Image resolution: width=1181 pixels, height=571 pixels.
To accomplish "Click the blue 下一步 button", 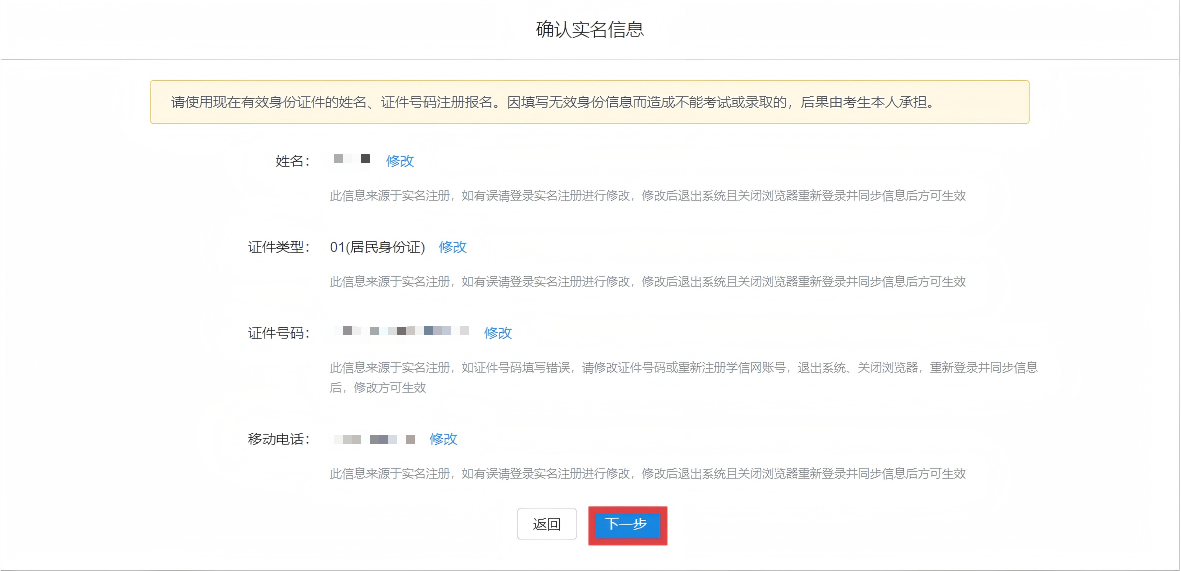I will pos(627,525).
